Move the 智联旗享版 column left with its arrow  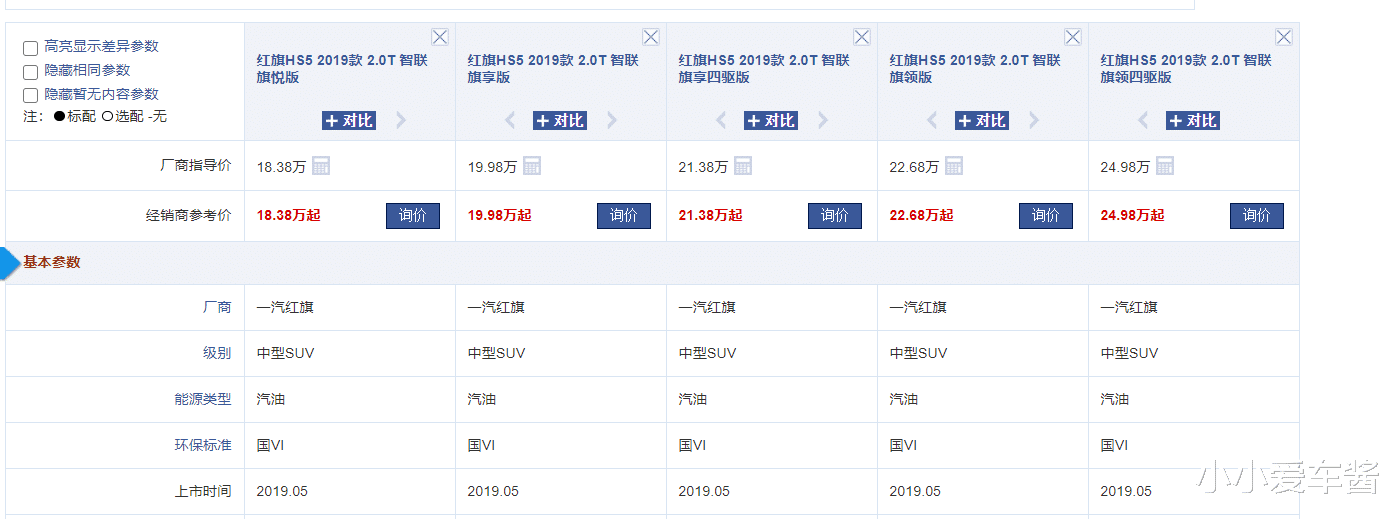(510, 121)
